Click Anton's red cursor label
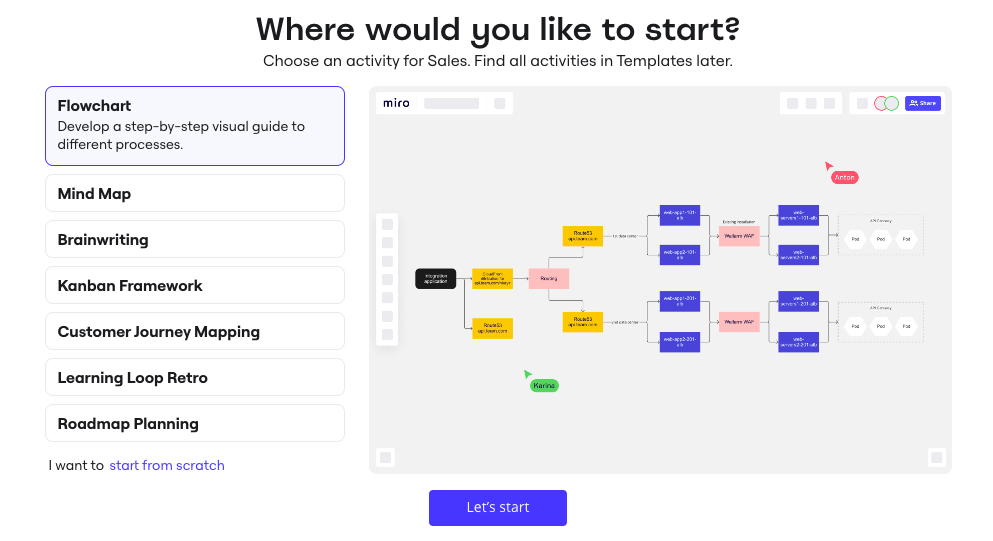The image size is (993, 541). point(844,177)
